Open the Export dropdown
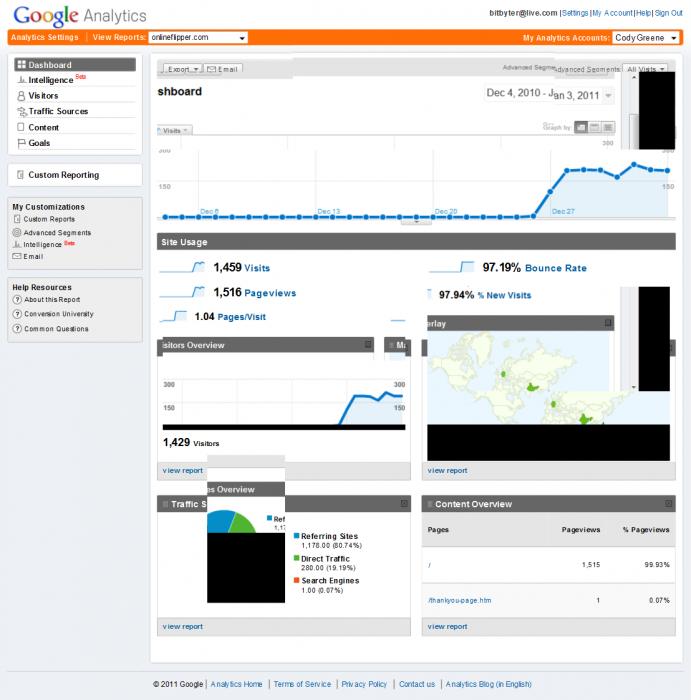The height and width of the screenshot is (700, 691). [x=183, y=69]
